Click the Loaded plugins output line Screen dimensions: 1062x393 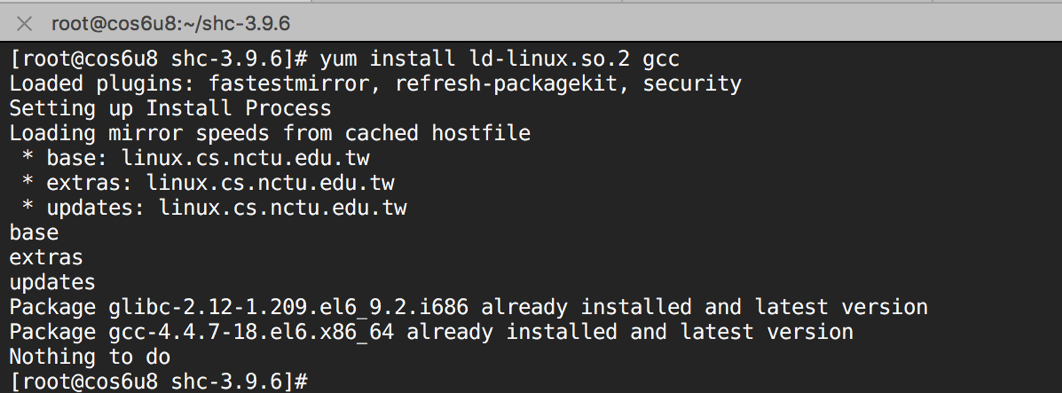coord(375,84)
